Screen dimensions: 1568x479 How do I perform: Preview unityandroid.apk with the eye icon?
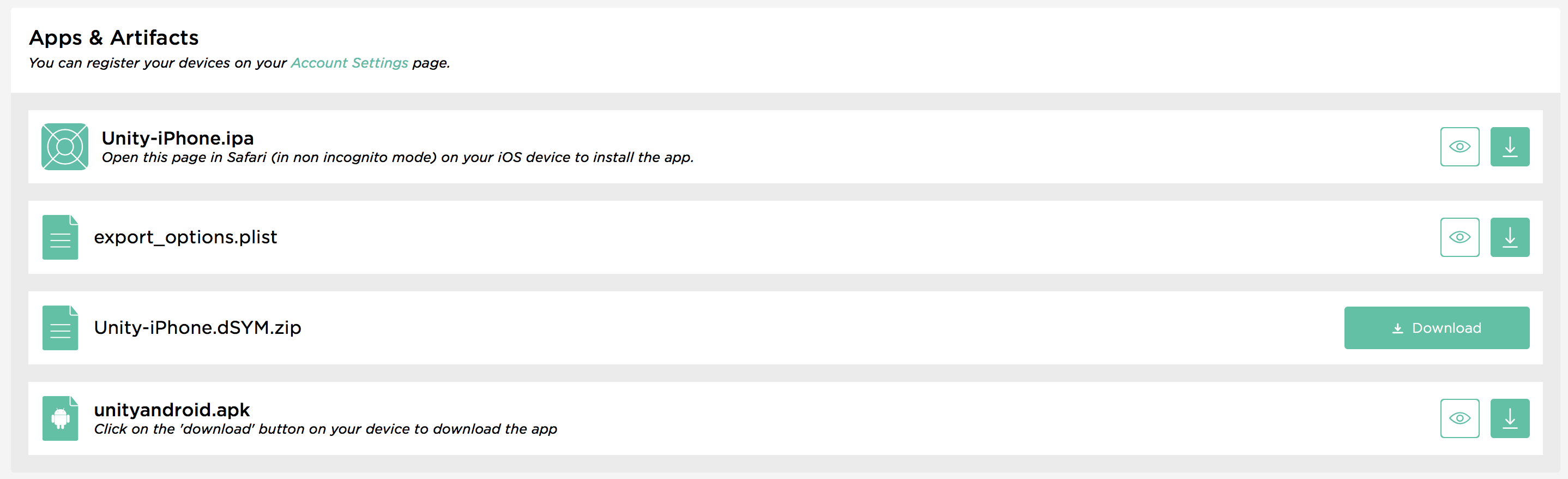[1459, 418]
